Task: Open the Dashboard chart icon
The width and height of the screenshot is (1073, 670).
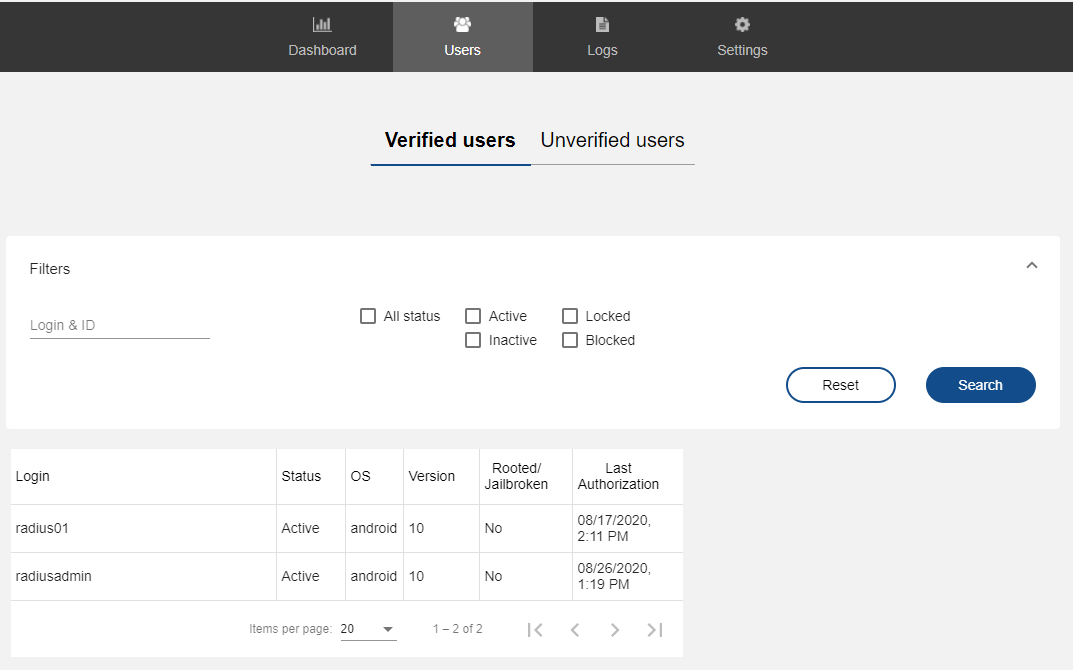Action: 322,25
